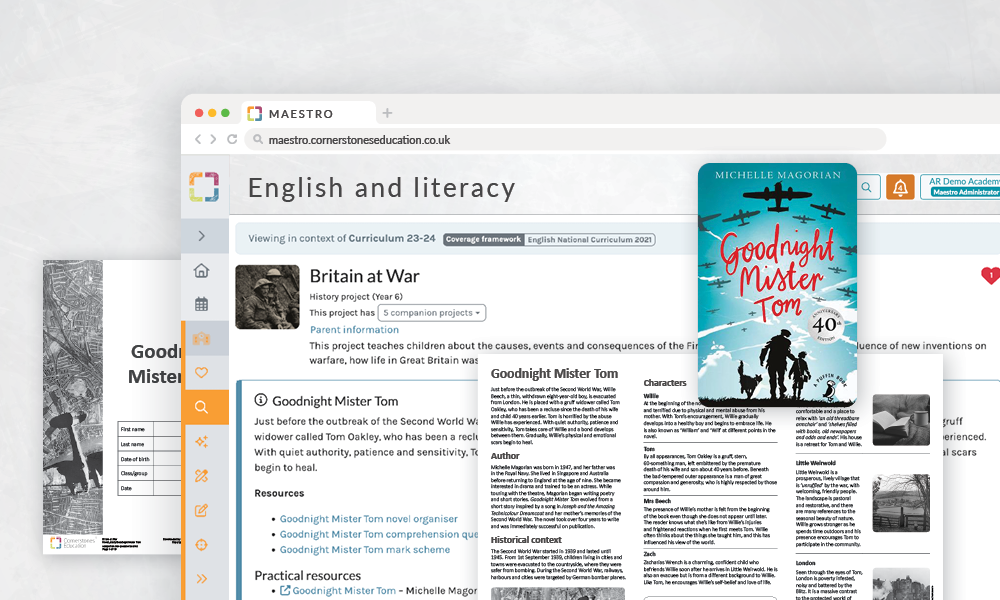1000x600 pixels.
Task: Click the notification bell with badge 4
Action: click(899, 186)
